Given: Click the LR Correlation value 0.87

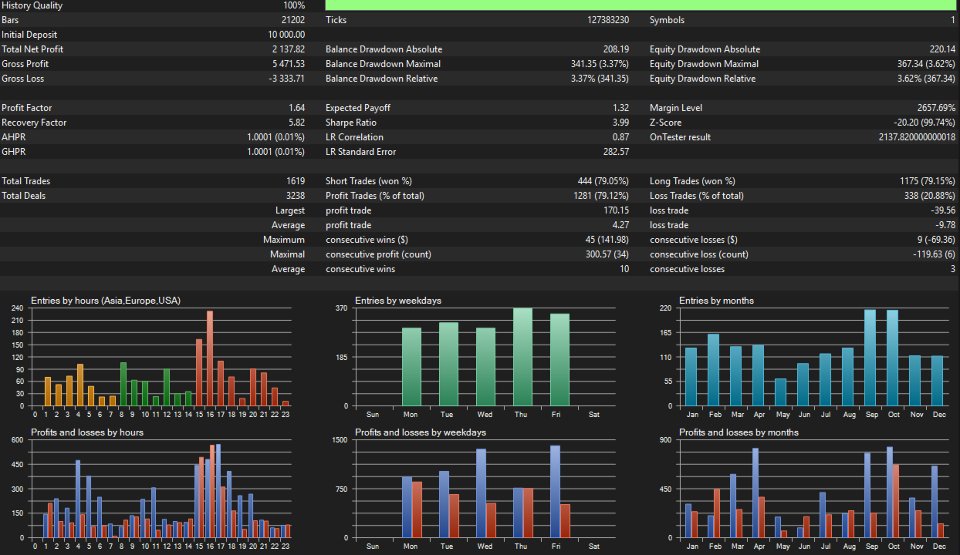Looking at the screenshot, I should (x=621, y=137).
